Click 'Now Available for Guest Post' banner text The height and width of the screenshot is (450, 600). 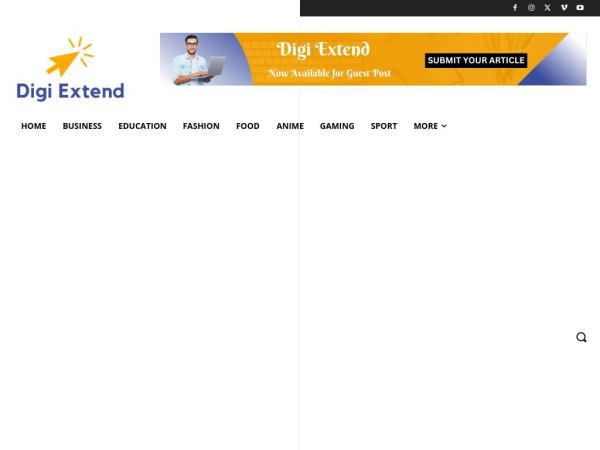329,73
